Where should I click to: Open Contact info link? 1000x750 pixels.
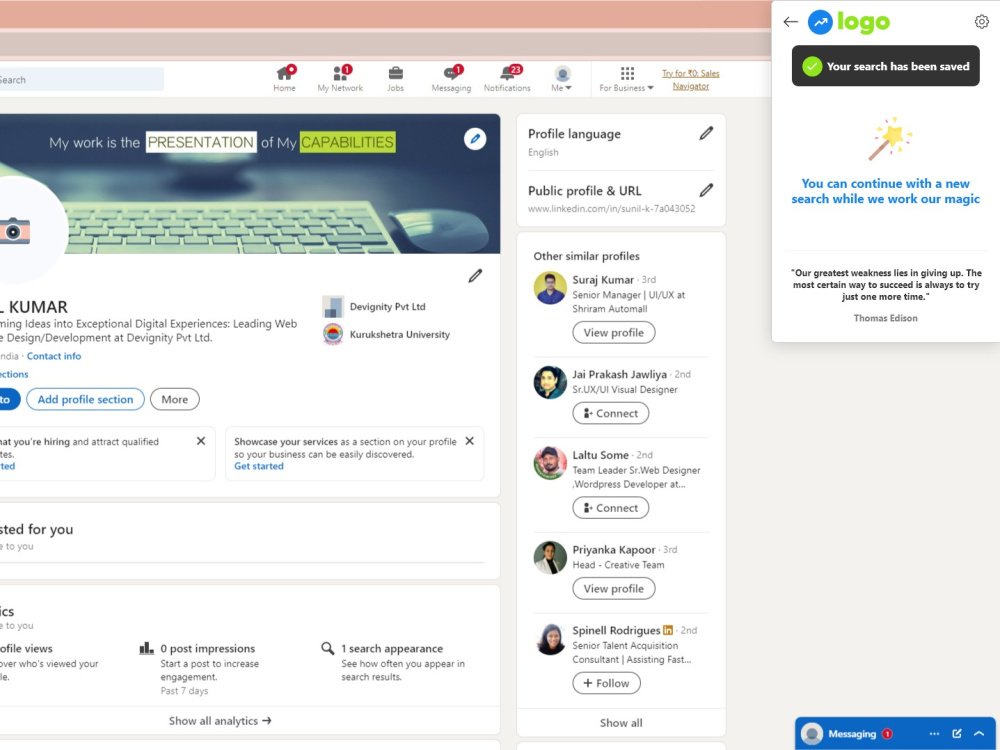point(54,356)
